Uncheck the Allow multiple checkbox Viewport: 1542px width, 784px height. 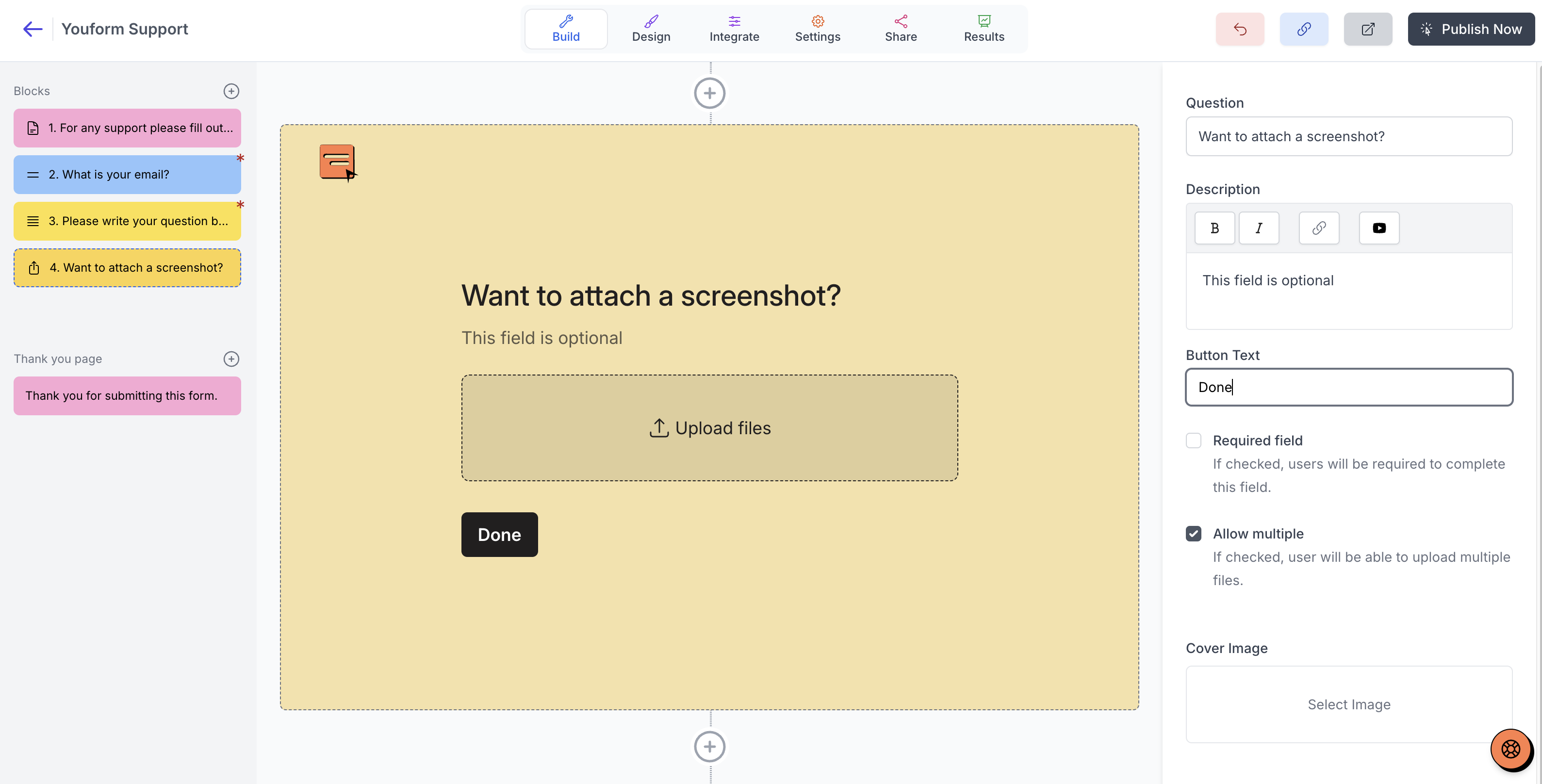coord(1194,534)
